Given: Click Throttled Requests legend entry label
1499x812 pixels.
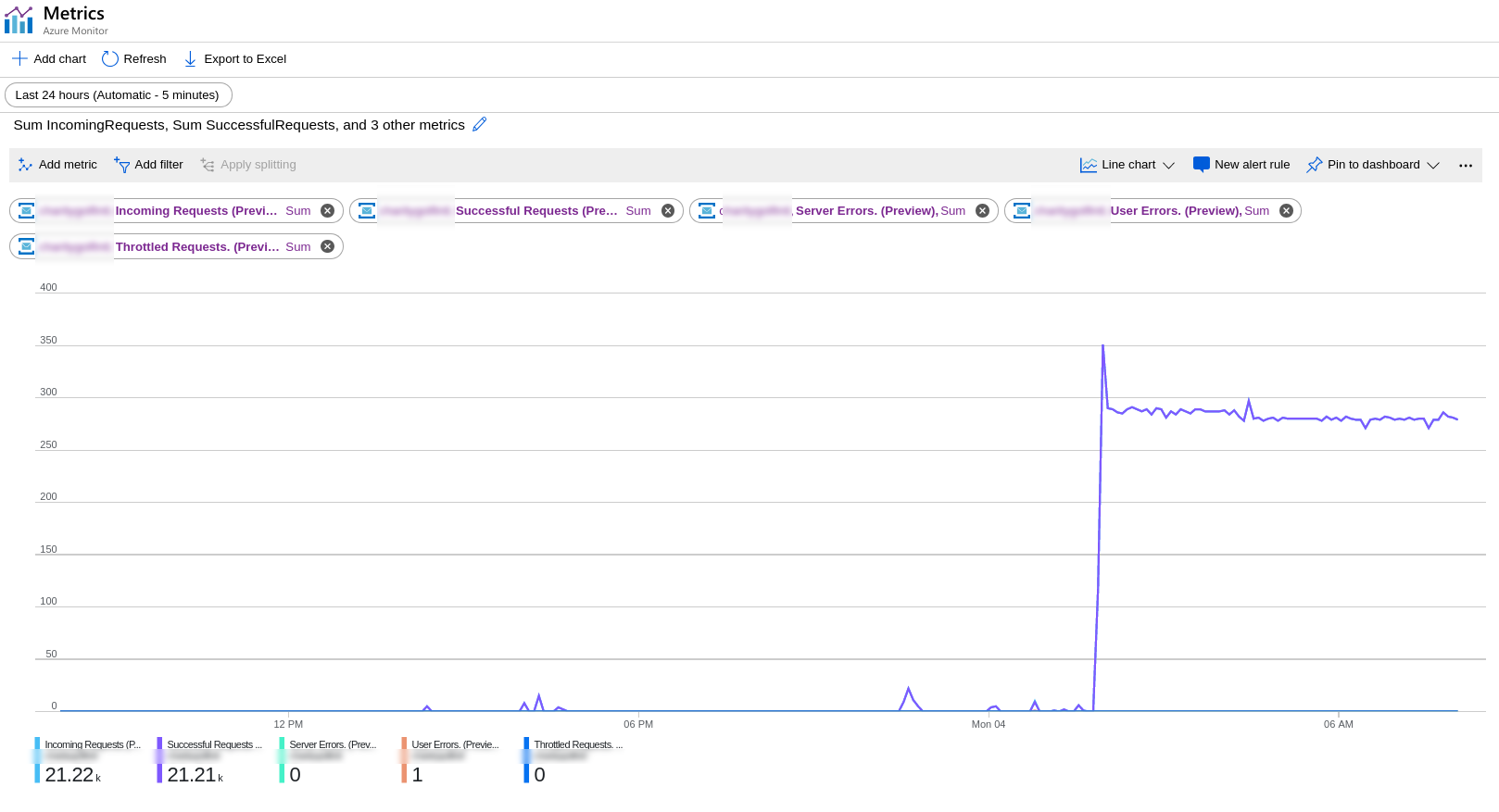Looking at the screenshot, I should tap(578, 744).
